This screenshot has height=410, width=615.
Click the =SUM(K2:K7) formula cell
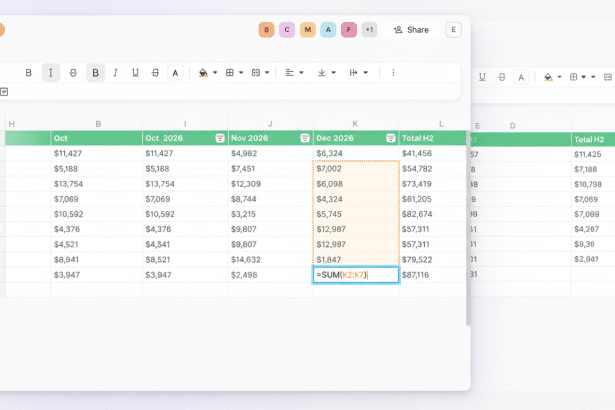coord(356,275)
